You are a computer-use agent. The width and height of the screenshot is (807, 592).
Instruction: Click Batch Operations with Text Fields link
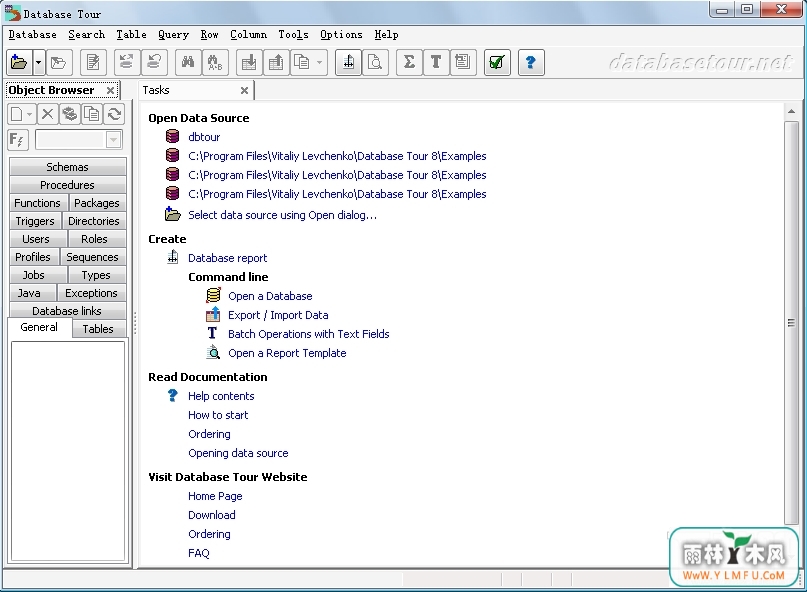pos(309,334)
